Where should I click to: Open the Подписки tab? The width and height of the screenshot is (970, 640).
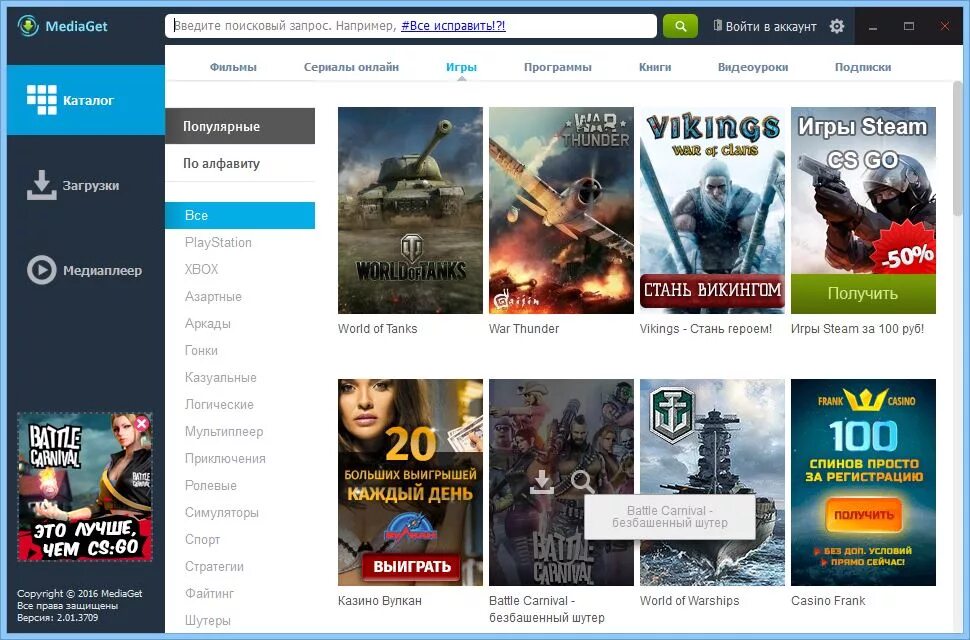coord(863,67)
